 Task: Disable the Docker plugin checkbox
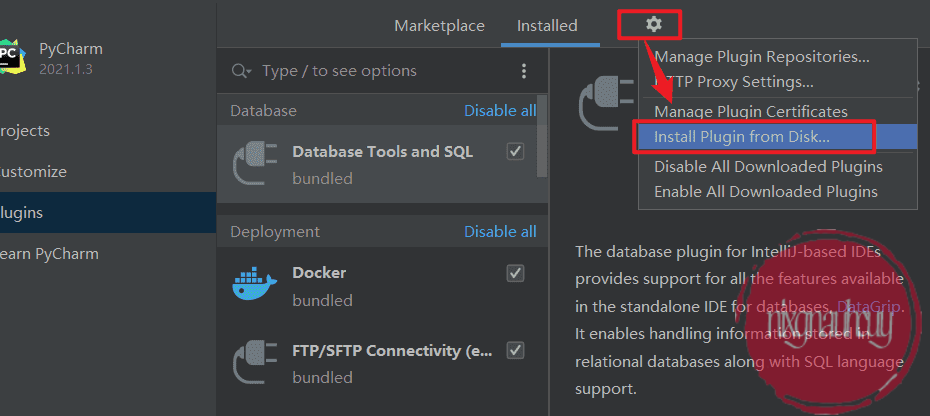516,272
